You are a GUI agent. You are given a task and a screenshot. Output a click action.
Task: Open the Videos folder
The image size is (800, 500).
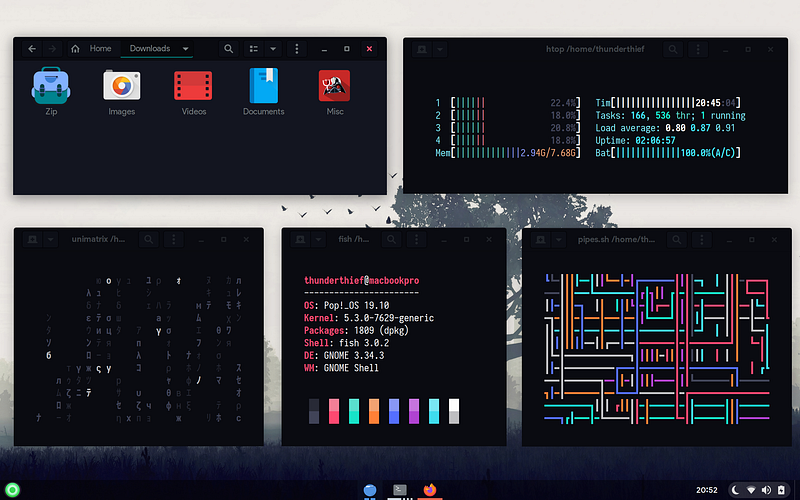[193, 87]
